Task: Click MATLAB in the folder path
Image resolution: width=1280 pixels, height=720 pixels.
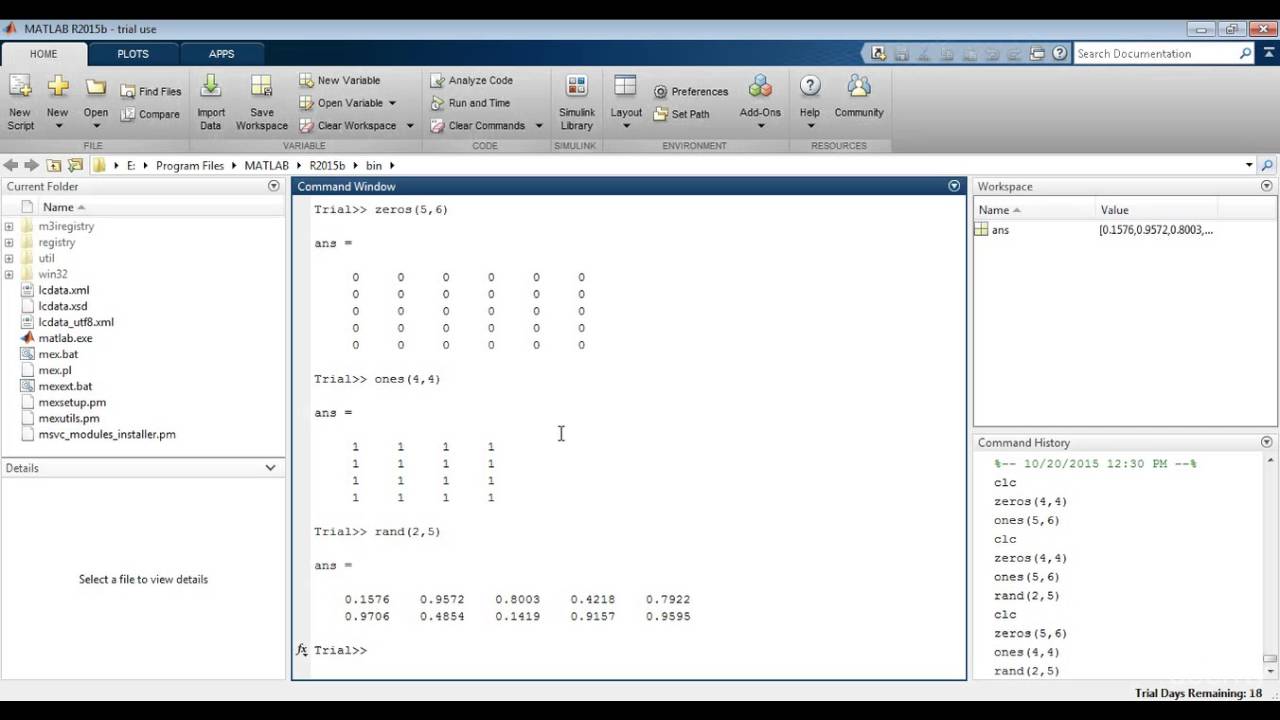Action: [266, 165]
